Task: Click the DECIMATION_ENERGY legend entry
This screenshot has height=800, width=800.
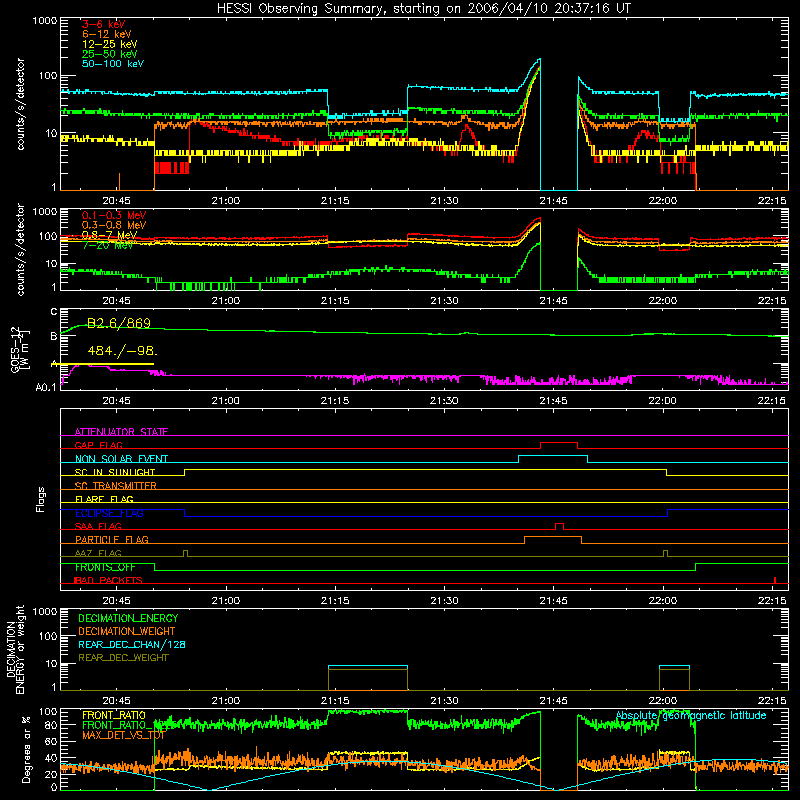Action: pos(128,618)
